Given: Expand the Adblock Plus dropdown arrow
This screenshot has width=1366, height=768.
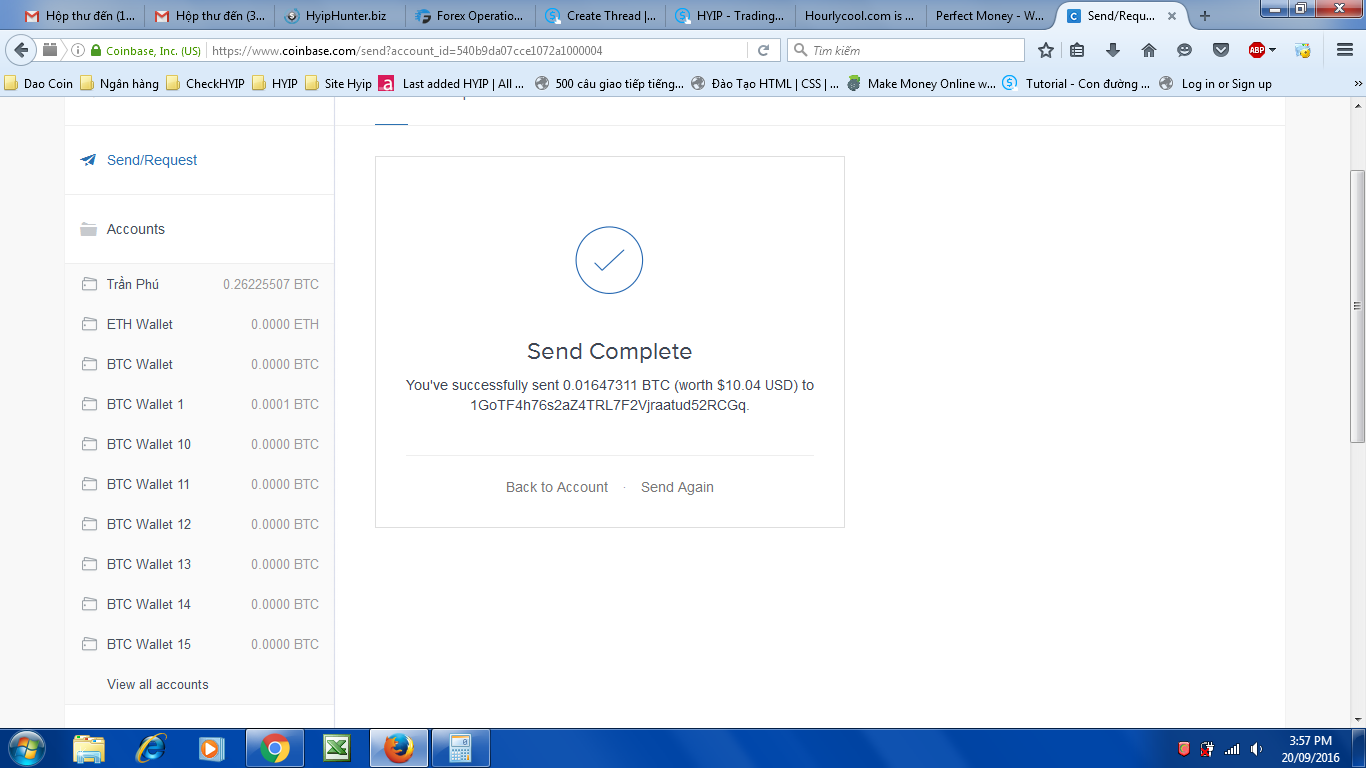Looking at the screenshot, I should [x=1273, y=50].
